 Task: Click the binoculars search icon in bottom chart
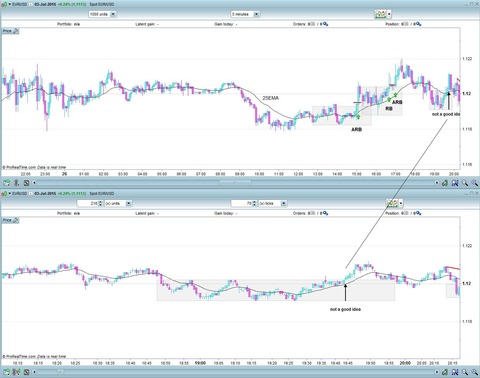tap(455, 372)
